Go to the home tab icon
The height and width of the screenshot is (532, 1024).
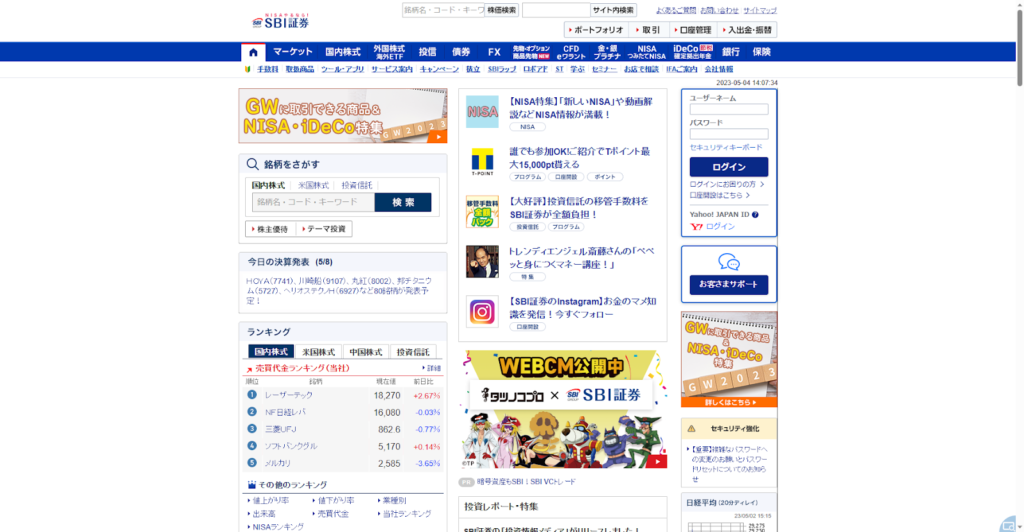click(253, 52)
